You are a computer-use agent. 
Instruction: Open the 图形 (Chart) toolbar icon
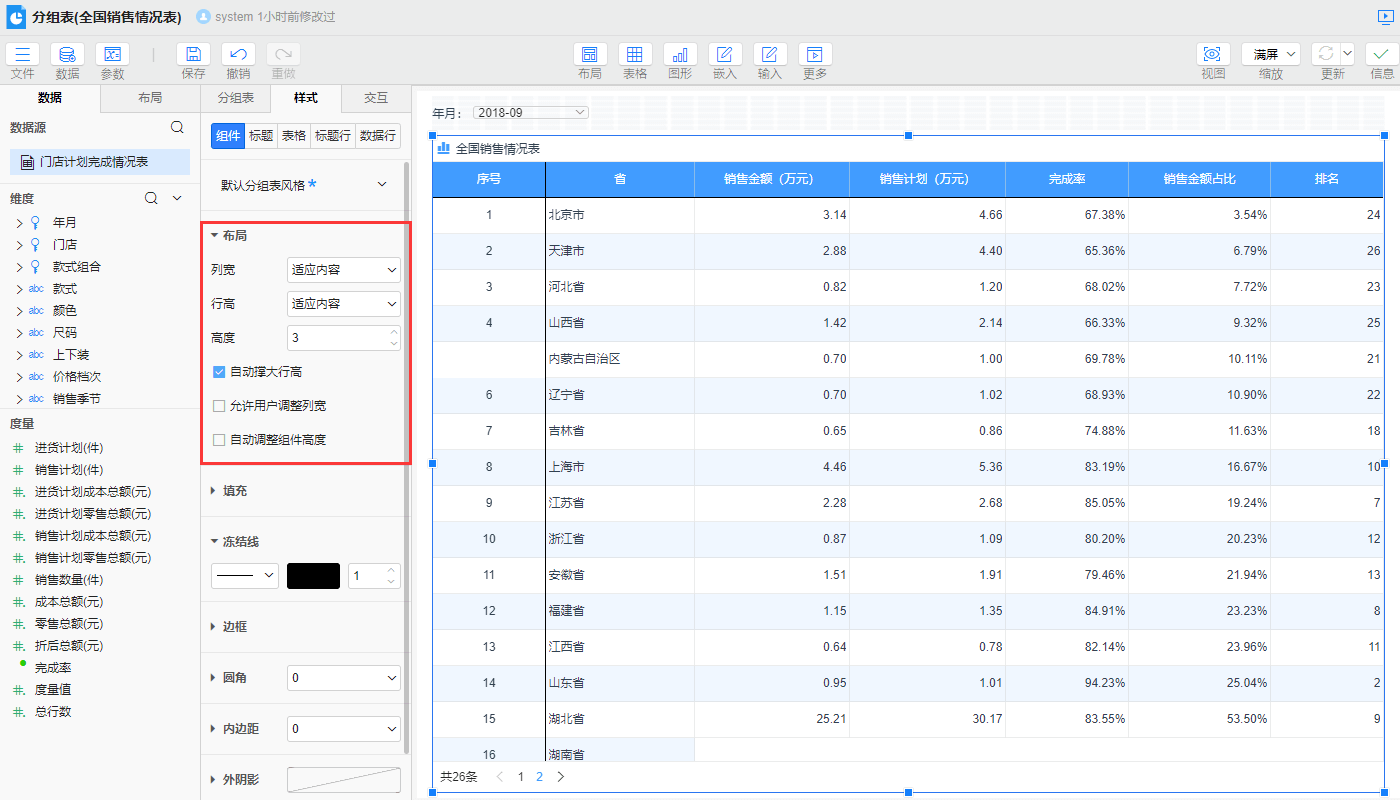coord(680,55)
